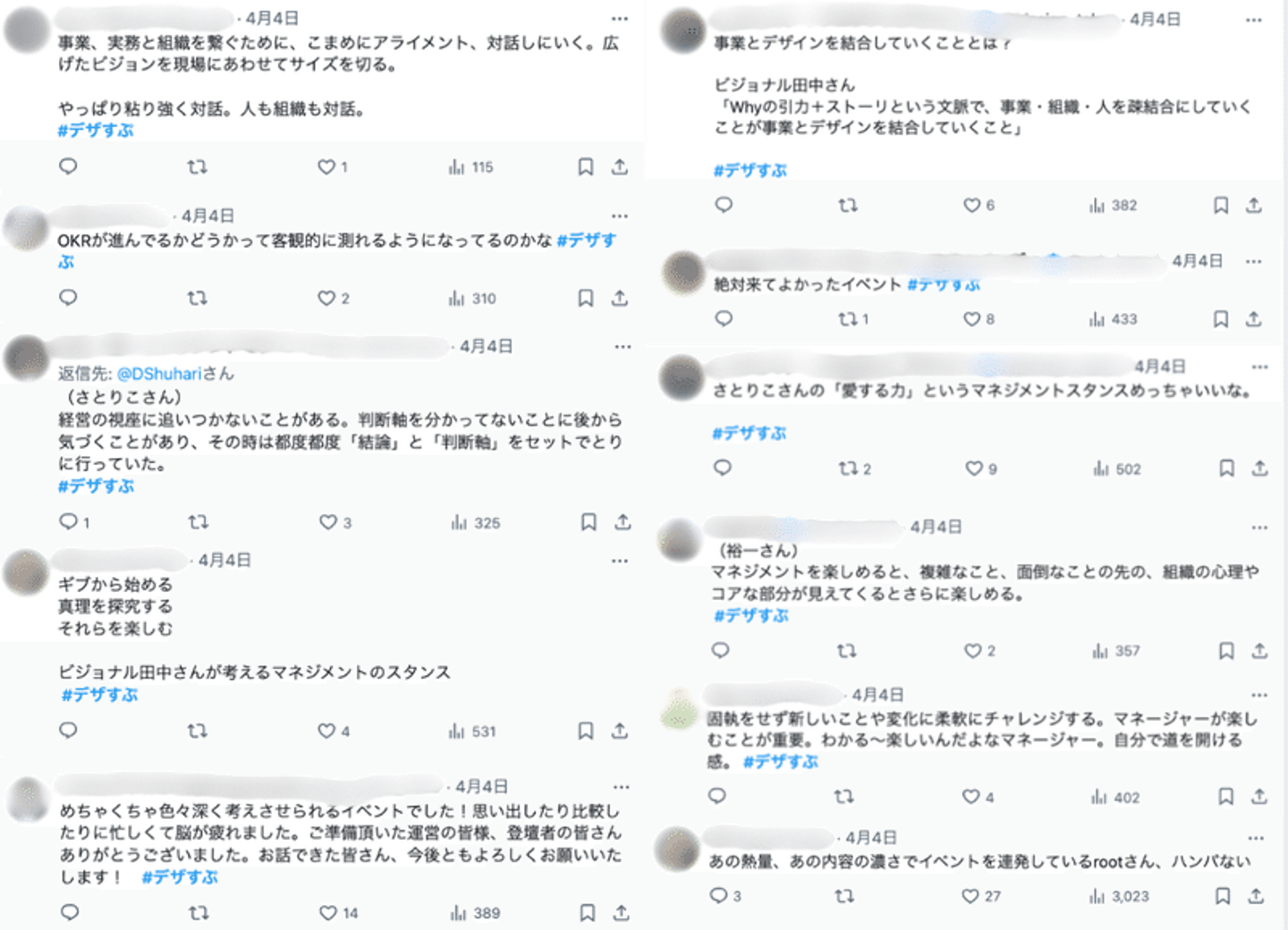Like the tweet with 27 likes

(x=970, y=896)
